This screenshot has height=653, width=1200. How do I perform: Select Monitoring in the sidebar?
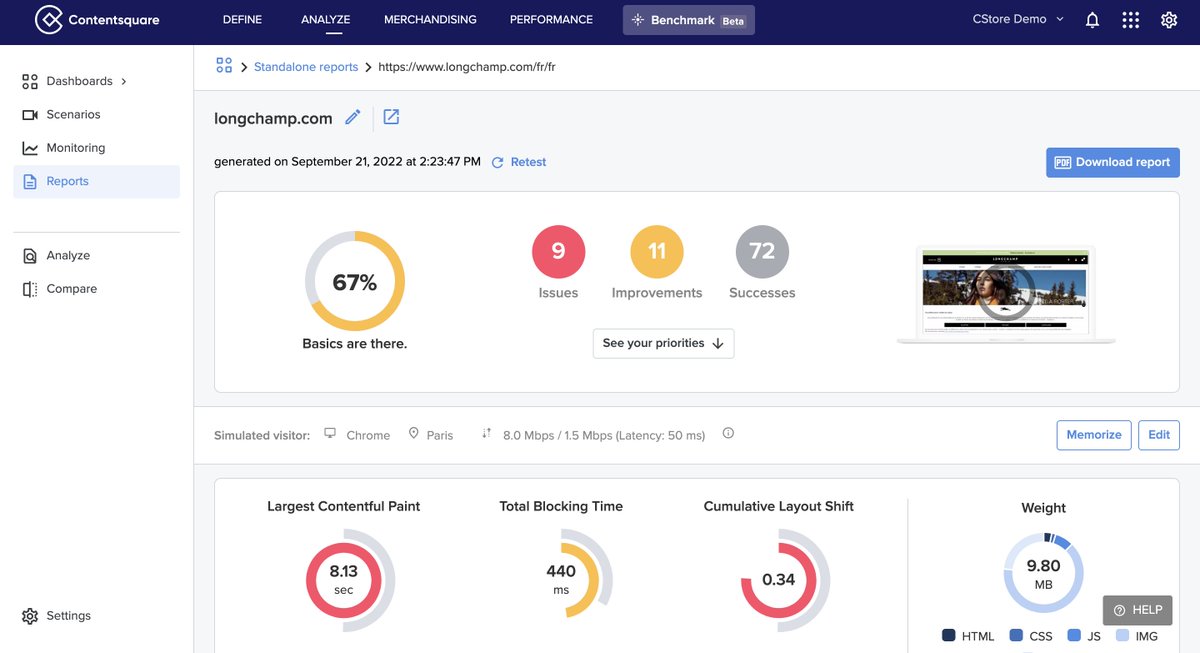(96, 148)
